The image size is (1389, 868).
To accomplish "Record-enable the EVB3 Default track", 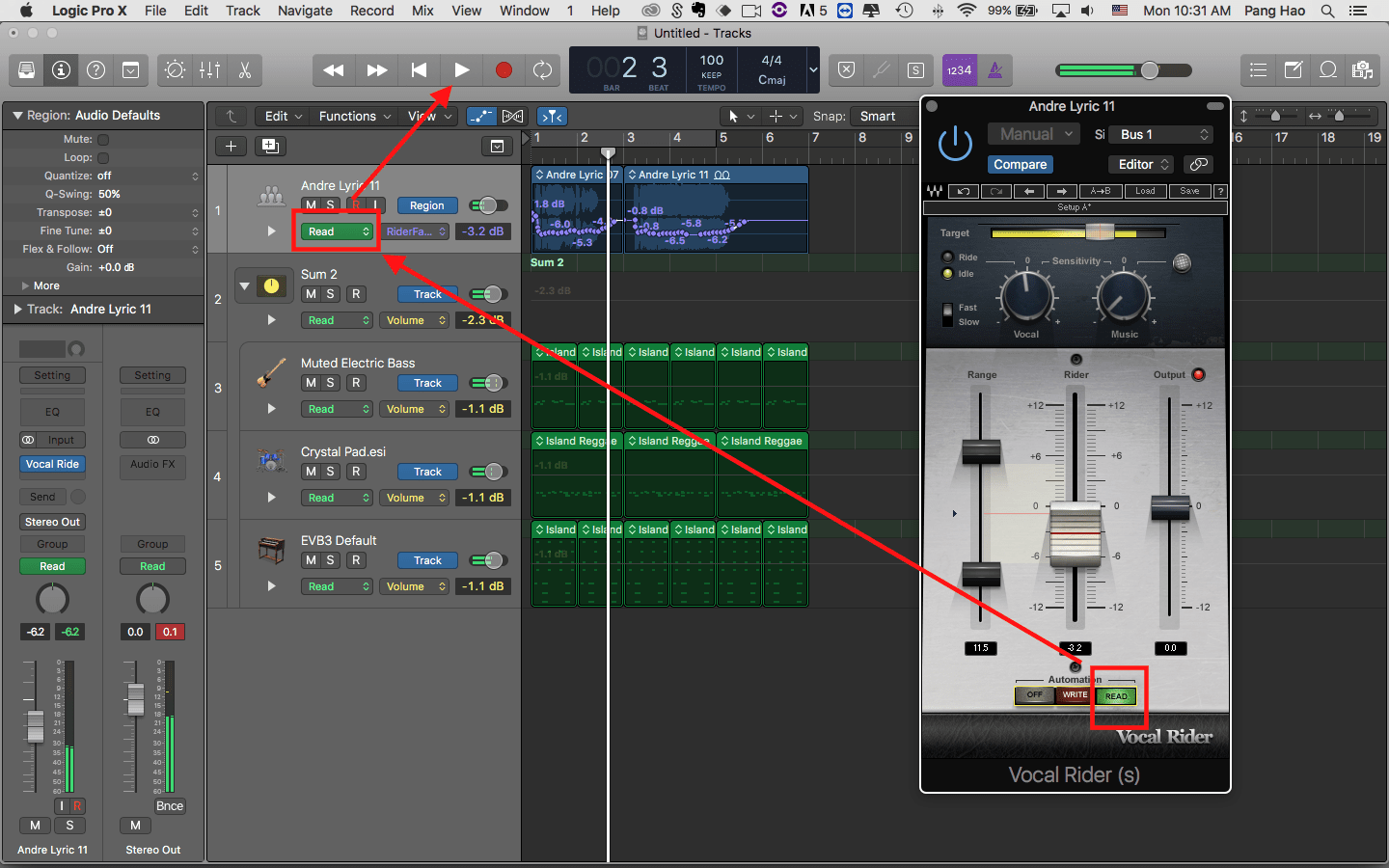I will [x=356, y=560].
